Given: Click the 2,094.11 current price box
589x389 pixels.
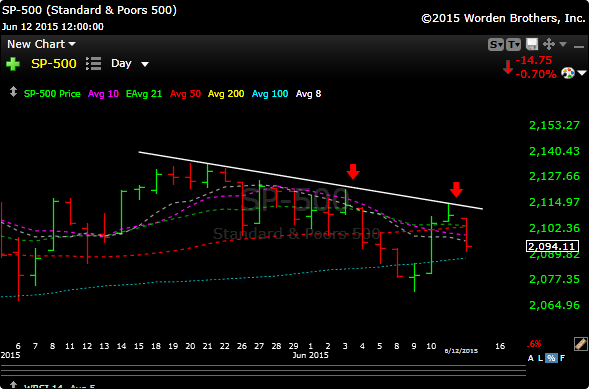Looking at the screenshot, I should (552, 247).
